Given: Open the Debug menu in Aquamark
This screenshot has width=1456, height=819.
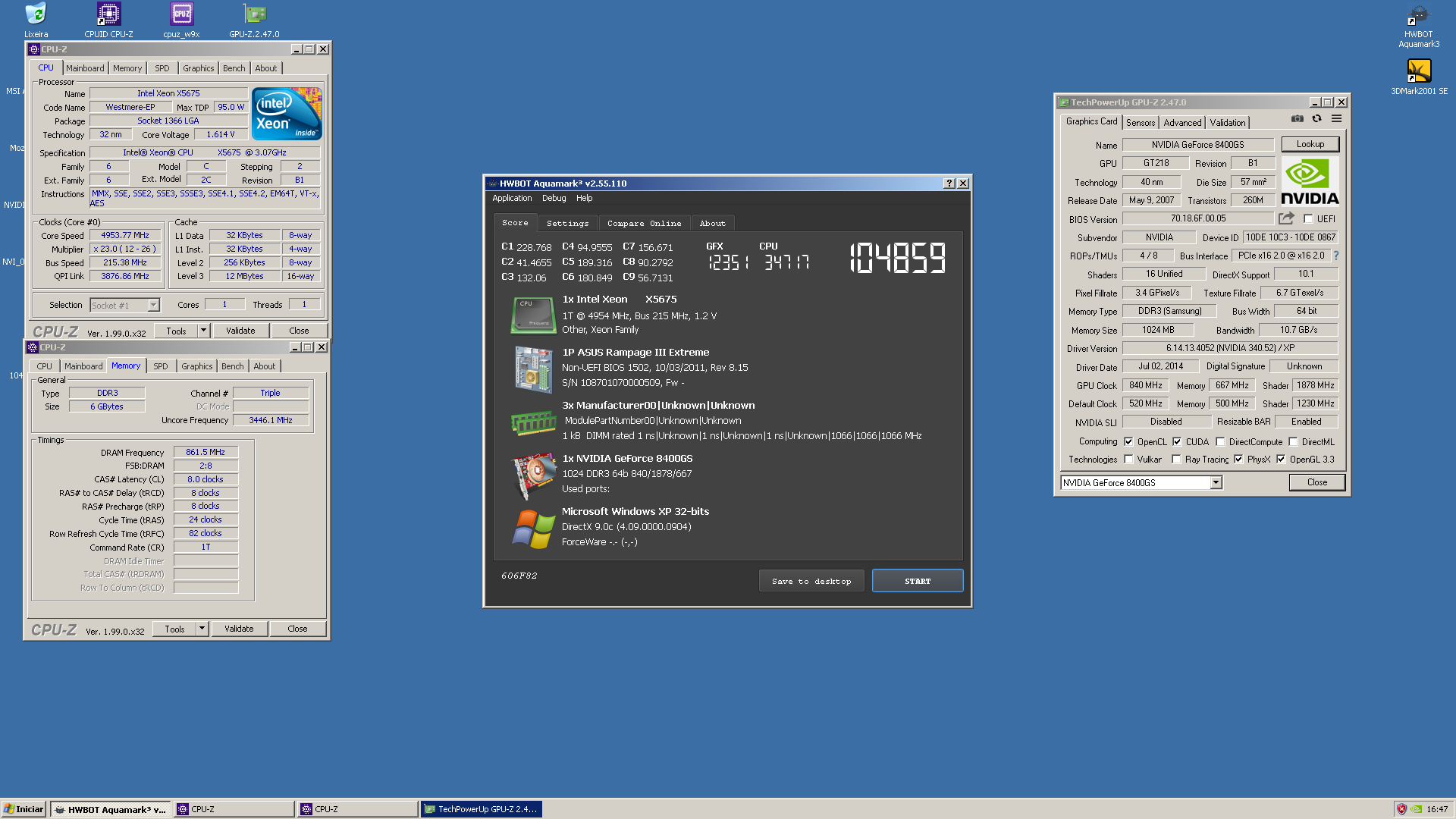Looking at the screenshot, I should pos(554,199).
